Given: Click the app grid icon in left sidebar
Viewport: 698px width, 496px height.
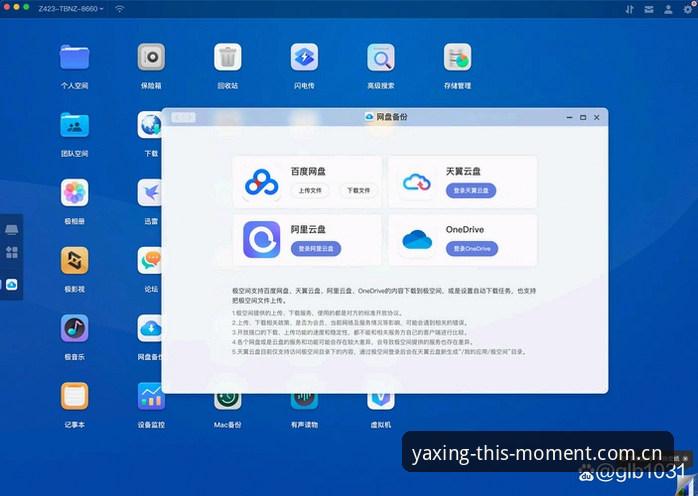Looking at the screenshot, I should (12, 252).
